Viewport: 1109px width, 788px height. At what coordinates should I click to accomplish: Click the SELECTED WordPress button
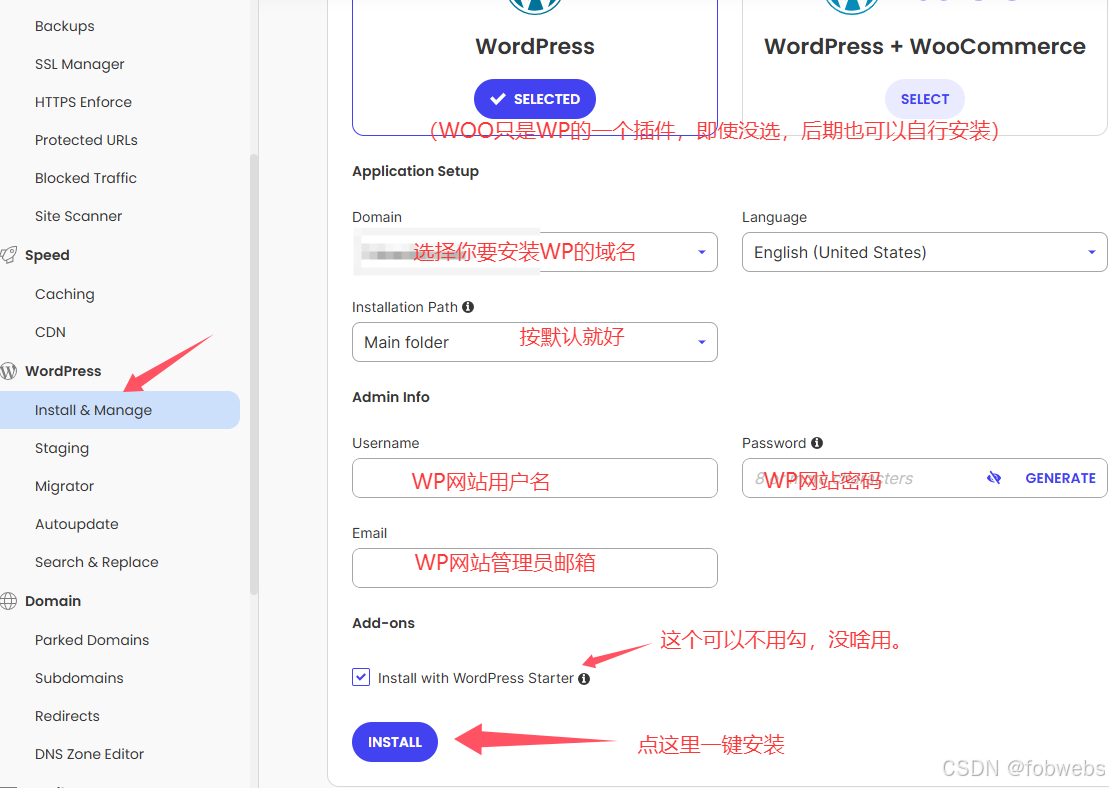535,99
